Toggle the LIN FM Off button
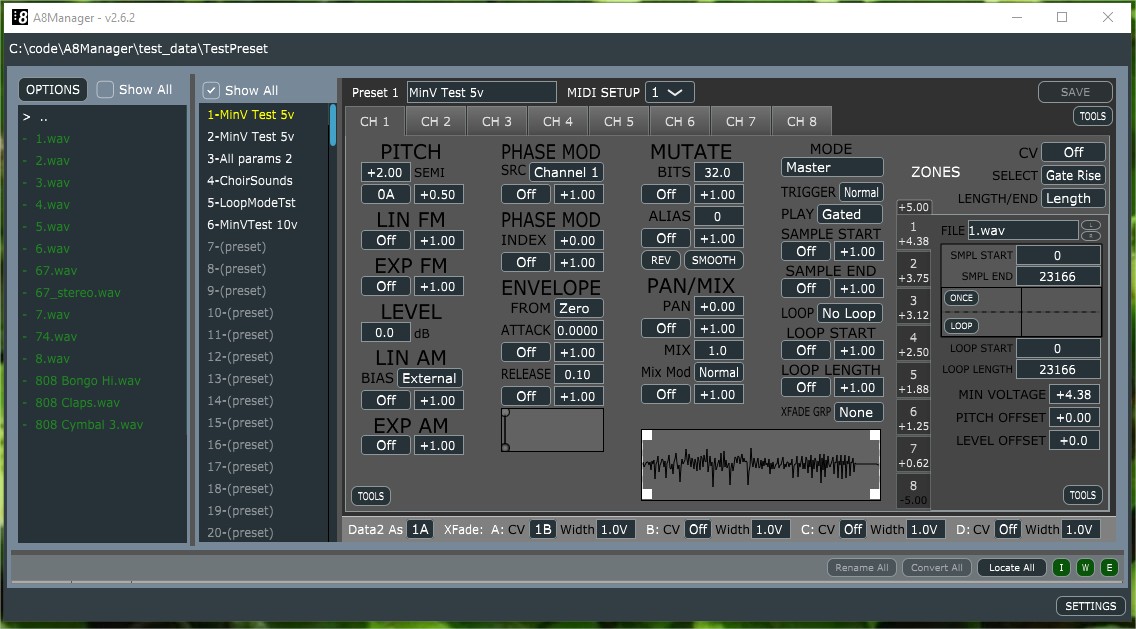 point(386,240)
